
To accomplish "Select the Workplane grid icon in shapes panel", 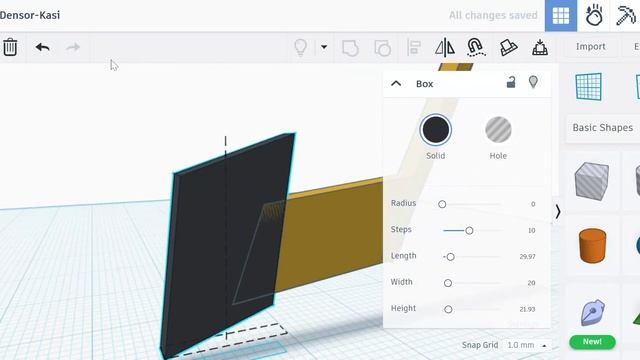I will pyautogui.click(x=589, y=87).
